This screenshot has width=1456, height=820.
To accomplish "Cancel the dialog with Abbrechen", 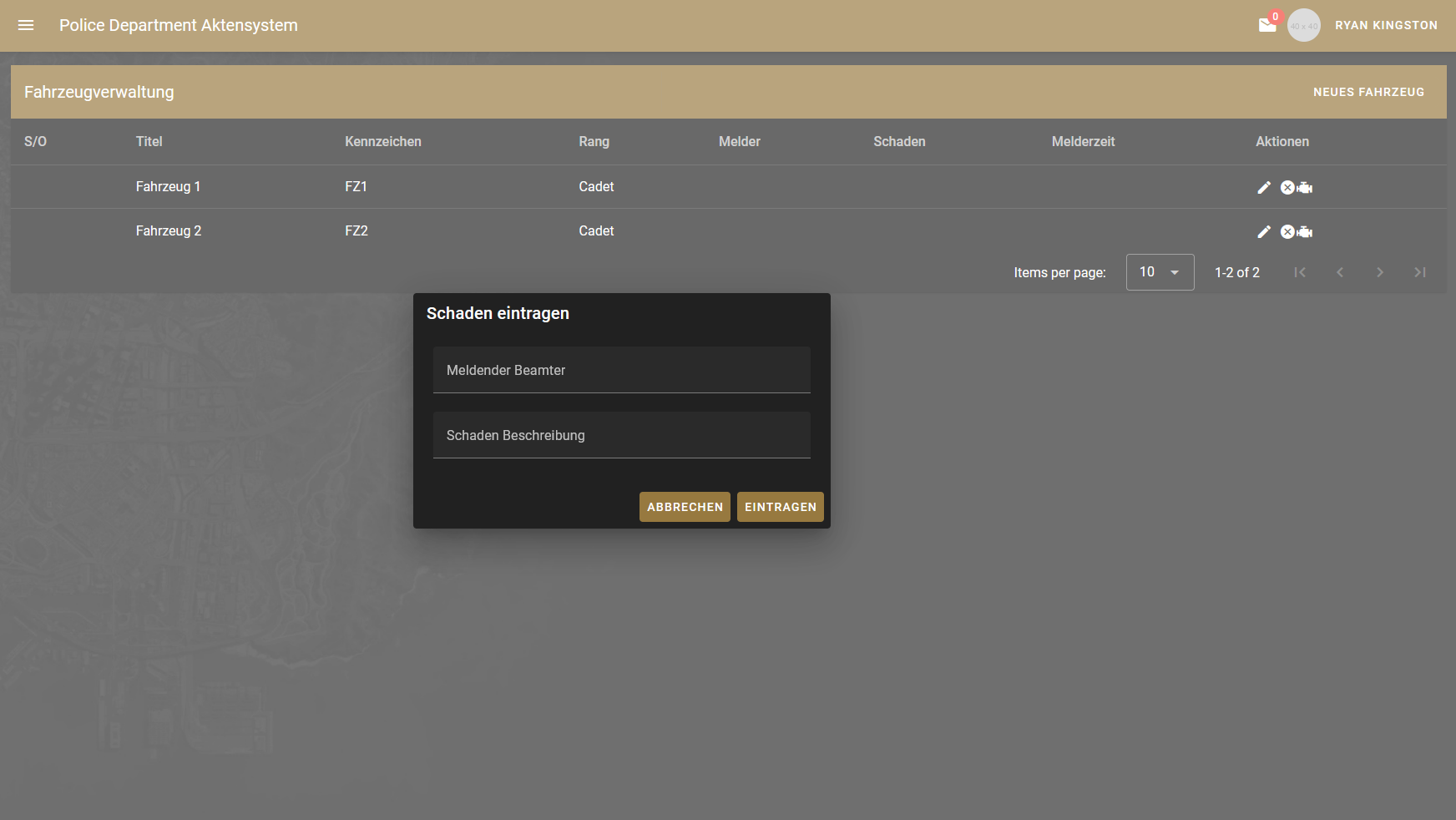I will (x=685, y=507).
